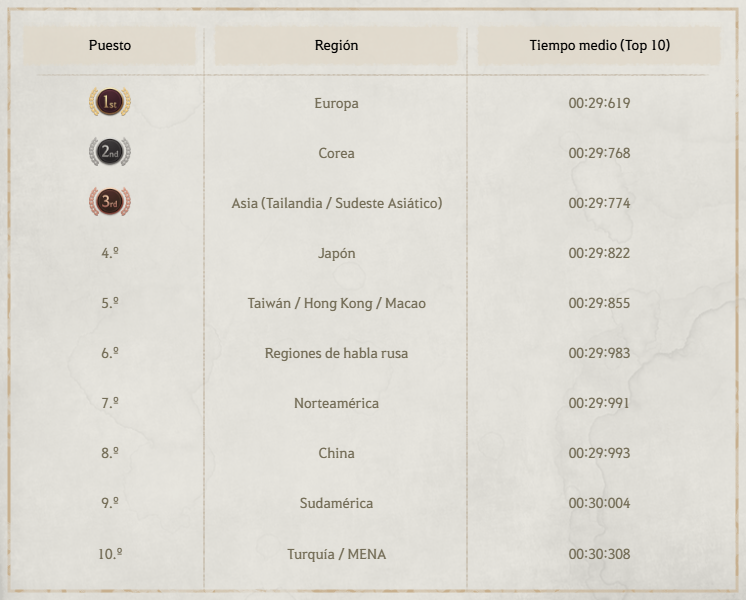Click Europa's time 00:29:619
This screenshot has width=746, height=600.
(x=599, y=103)
